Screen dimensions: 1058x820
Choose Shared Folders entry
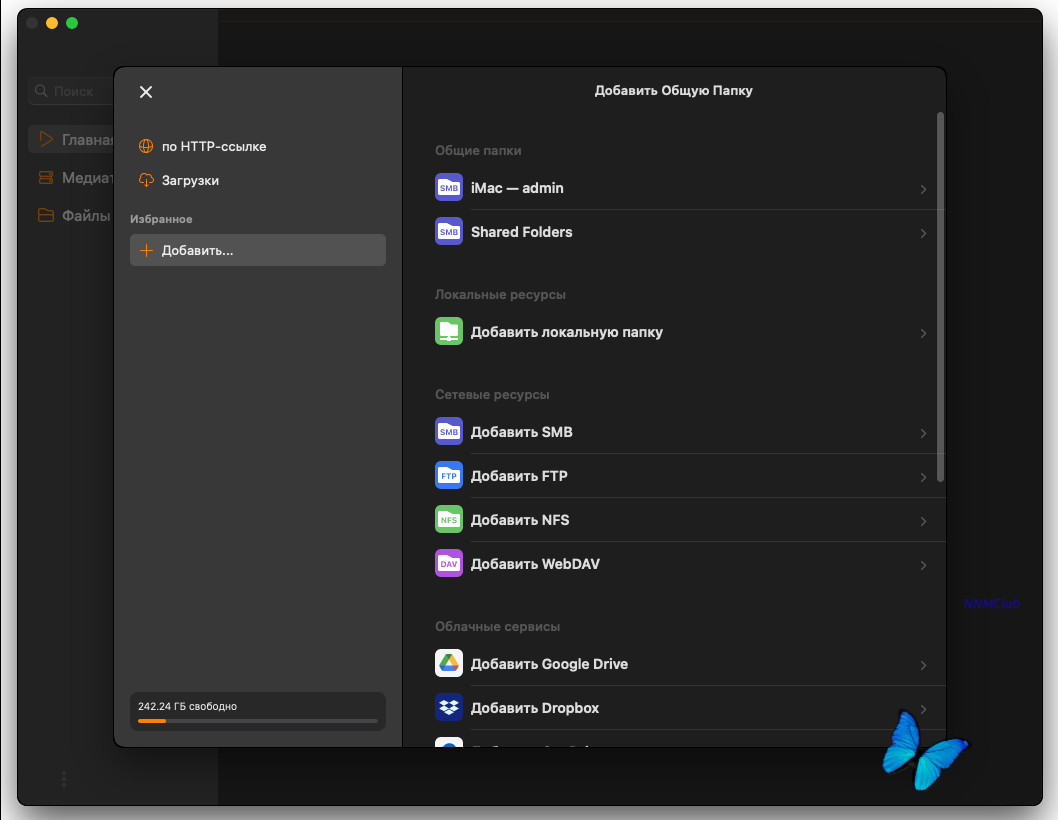coord(681,231)
